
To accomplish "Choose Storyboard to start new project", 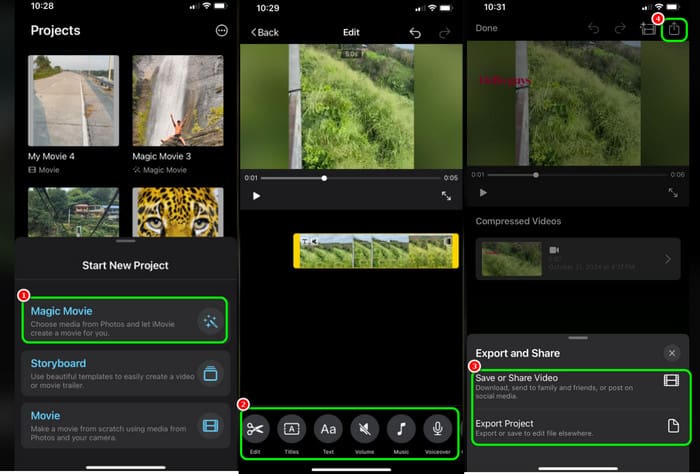I will (125, 373).
